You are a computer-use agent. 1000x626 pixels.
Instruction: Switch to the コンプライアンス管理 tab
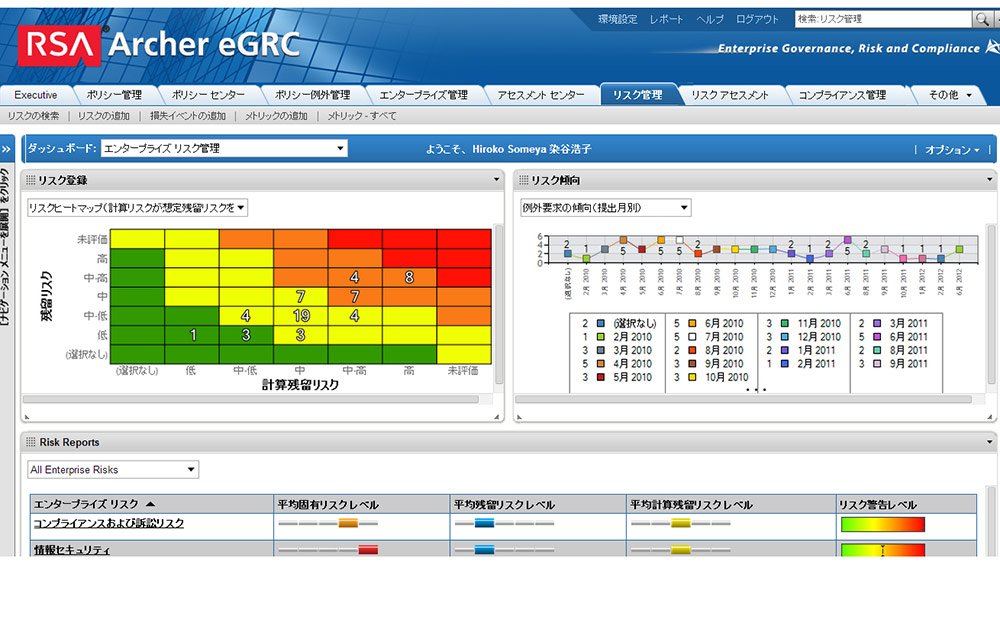pyautogui.click(x=842, y=95)
